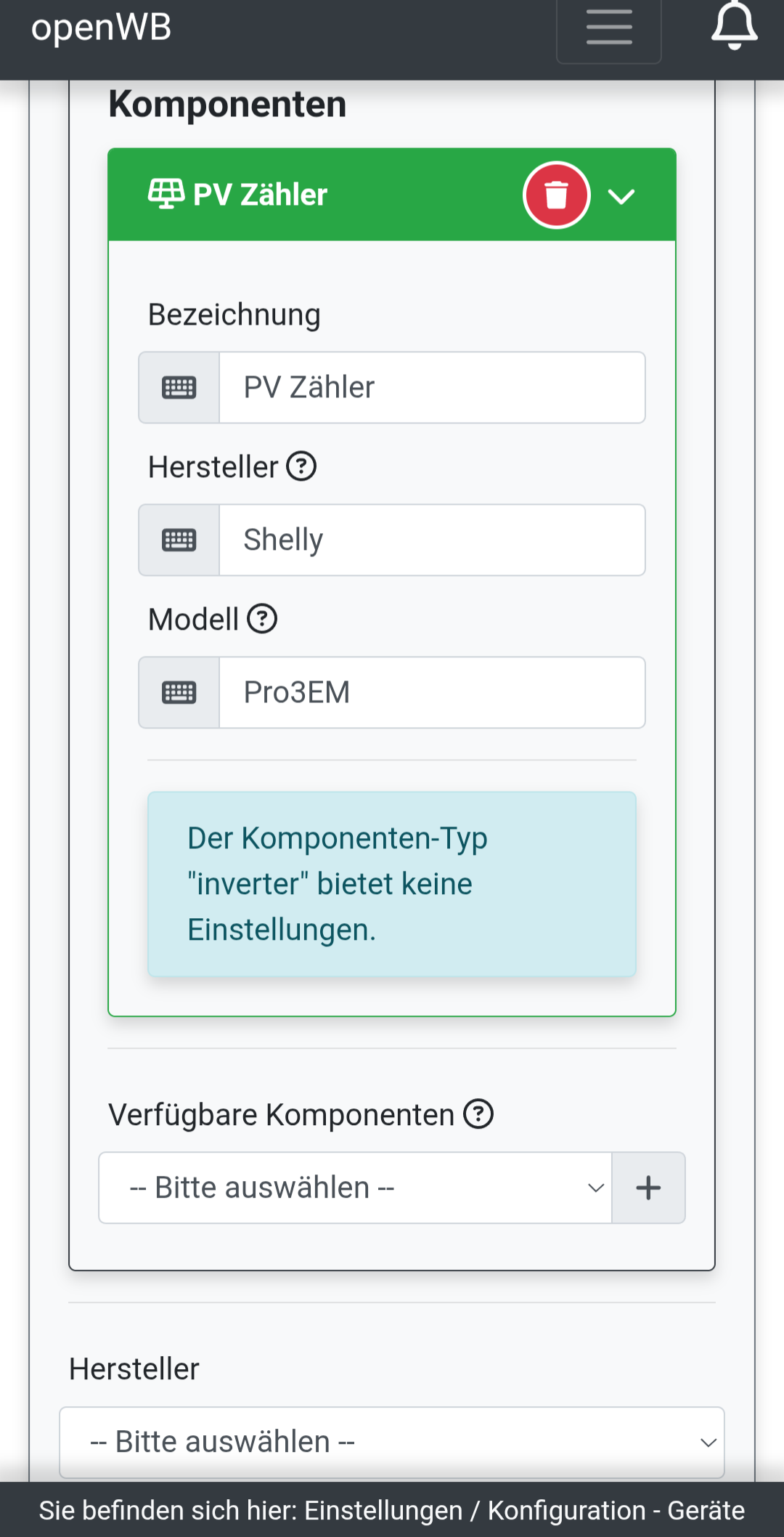Open the notifications bell icon
This screenshot has width=784, height=1537.
coord(734,26)
